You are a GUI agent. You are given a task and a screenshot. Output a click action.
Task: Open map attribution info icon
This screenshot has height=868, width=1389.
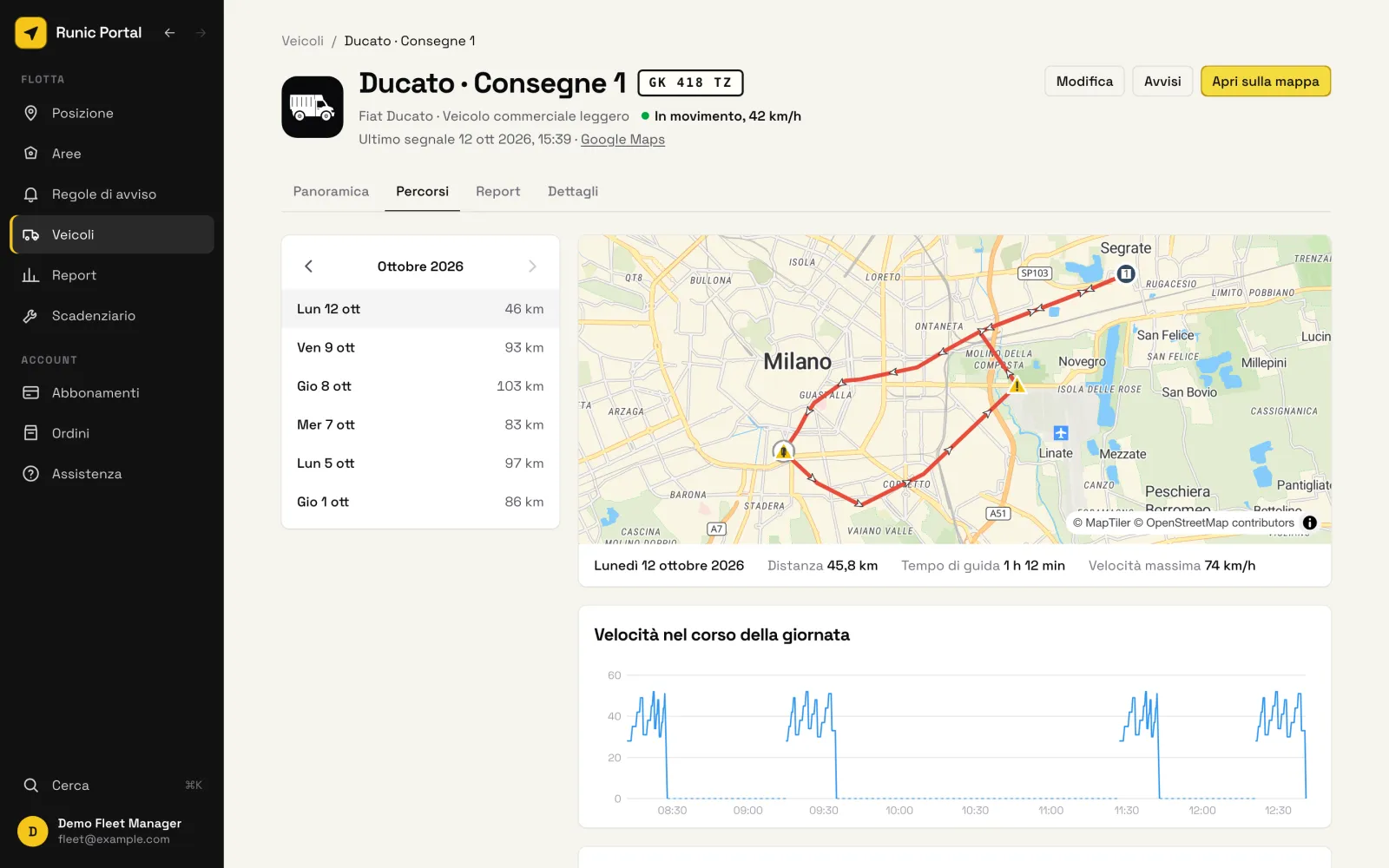click(1310, 523)
